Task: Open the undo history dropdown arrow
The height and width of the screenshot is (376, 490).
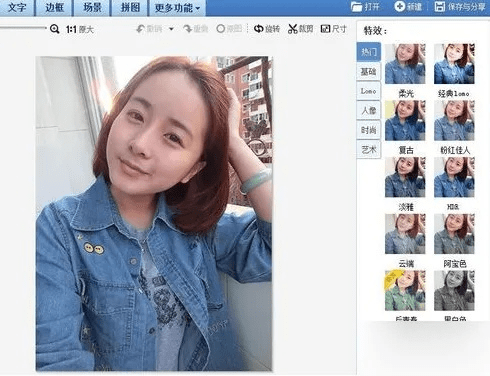Action: pos(171,29)
